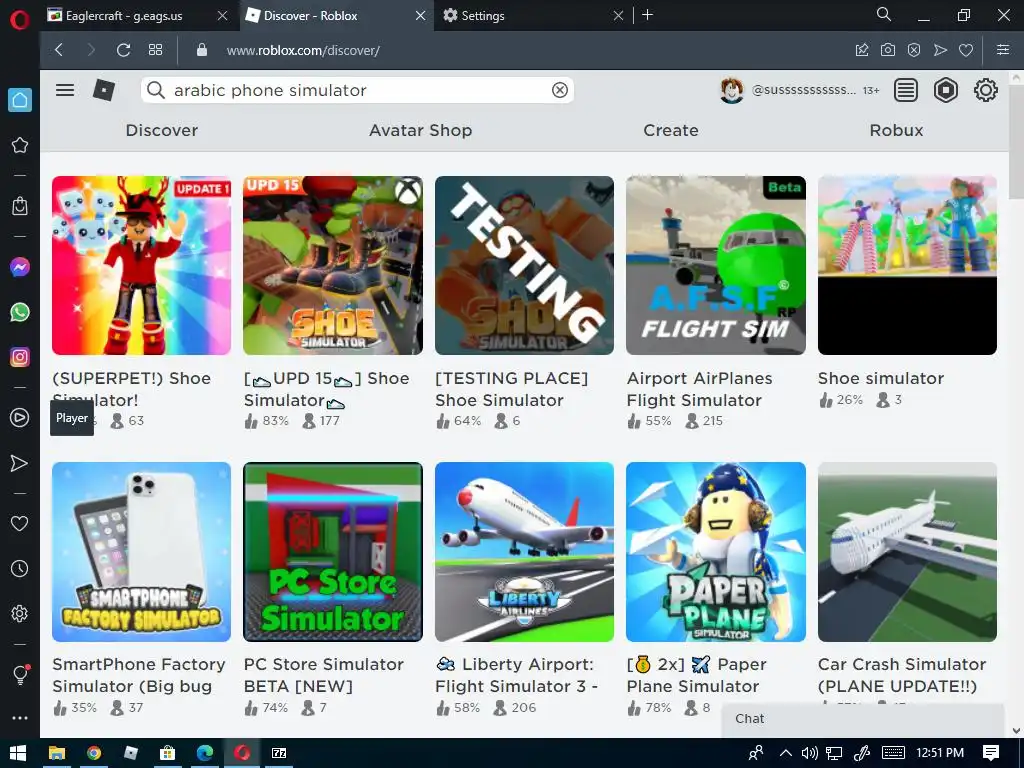Click Car Crash Simulator title link
The height and width of the screenshot is (768, 1024).
tap(902, 675)
